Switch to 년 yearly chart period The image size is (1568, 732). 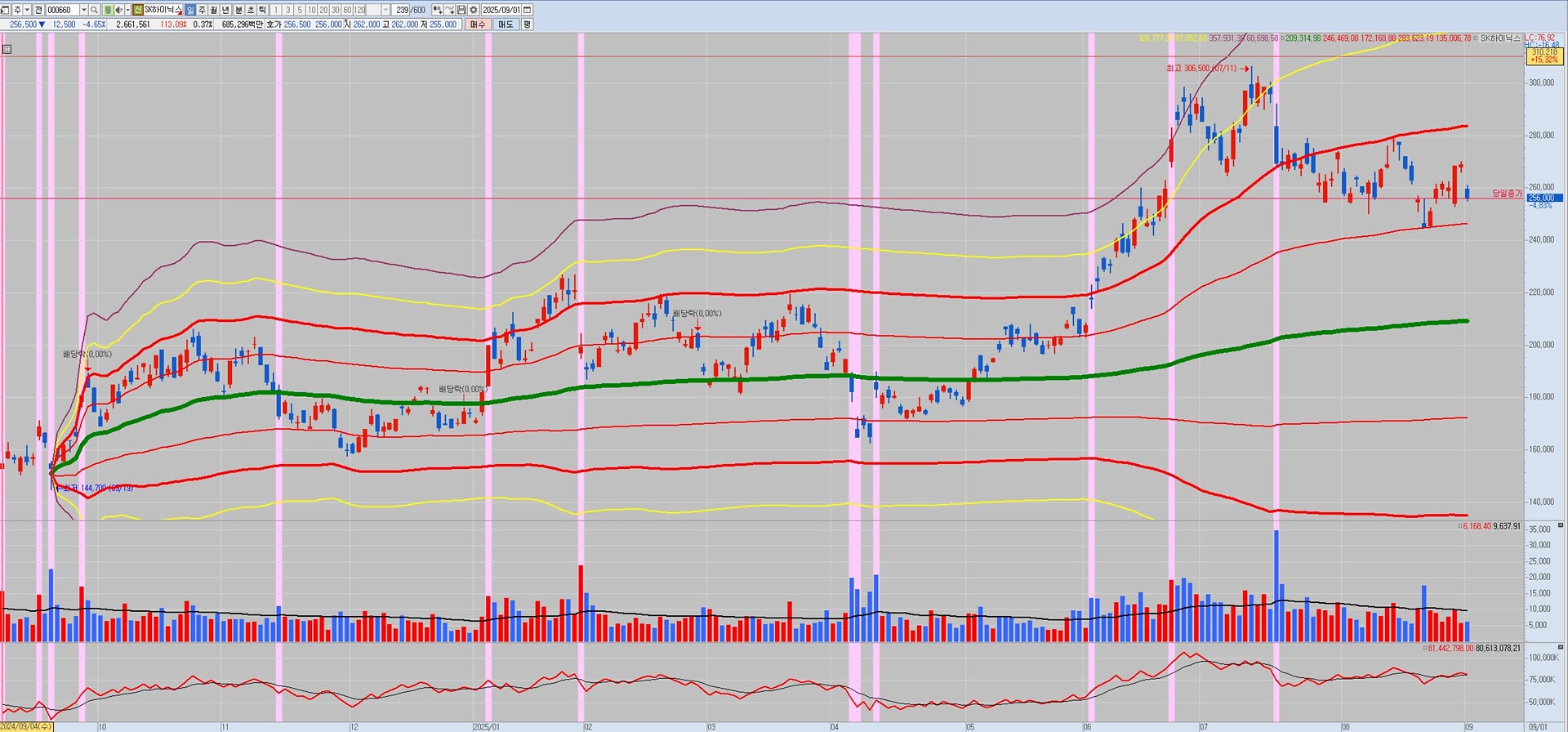[226, 10]
